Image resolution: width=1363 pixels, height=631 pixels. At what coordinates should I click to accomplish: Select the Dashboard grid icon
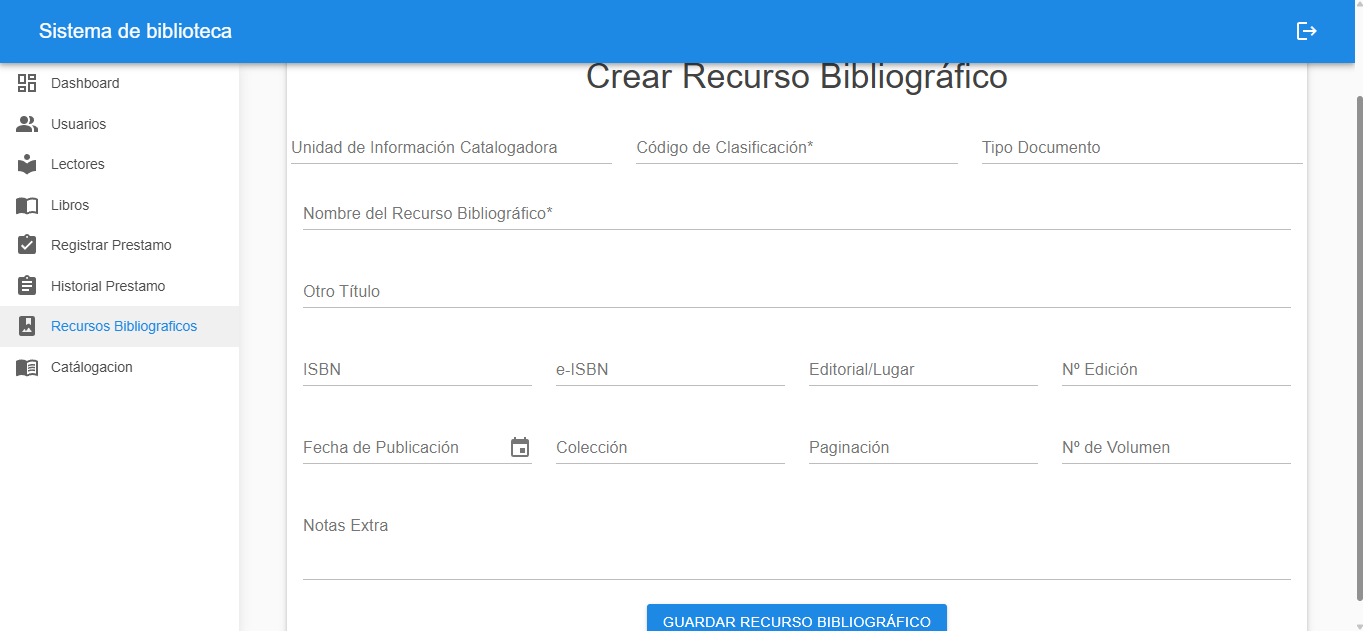(27, 83)
